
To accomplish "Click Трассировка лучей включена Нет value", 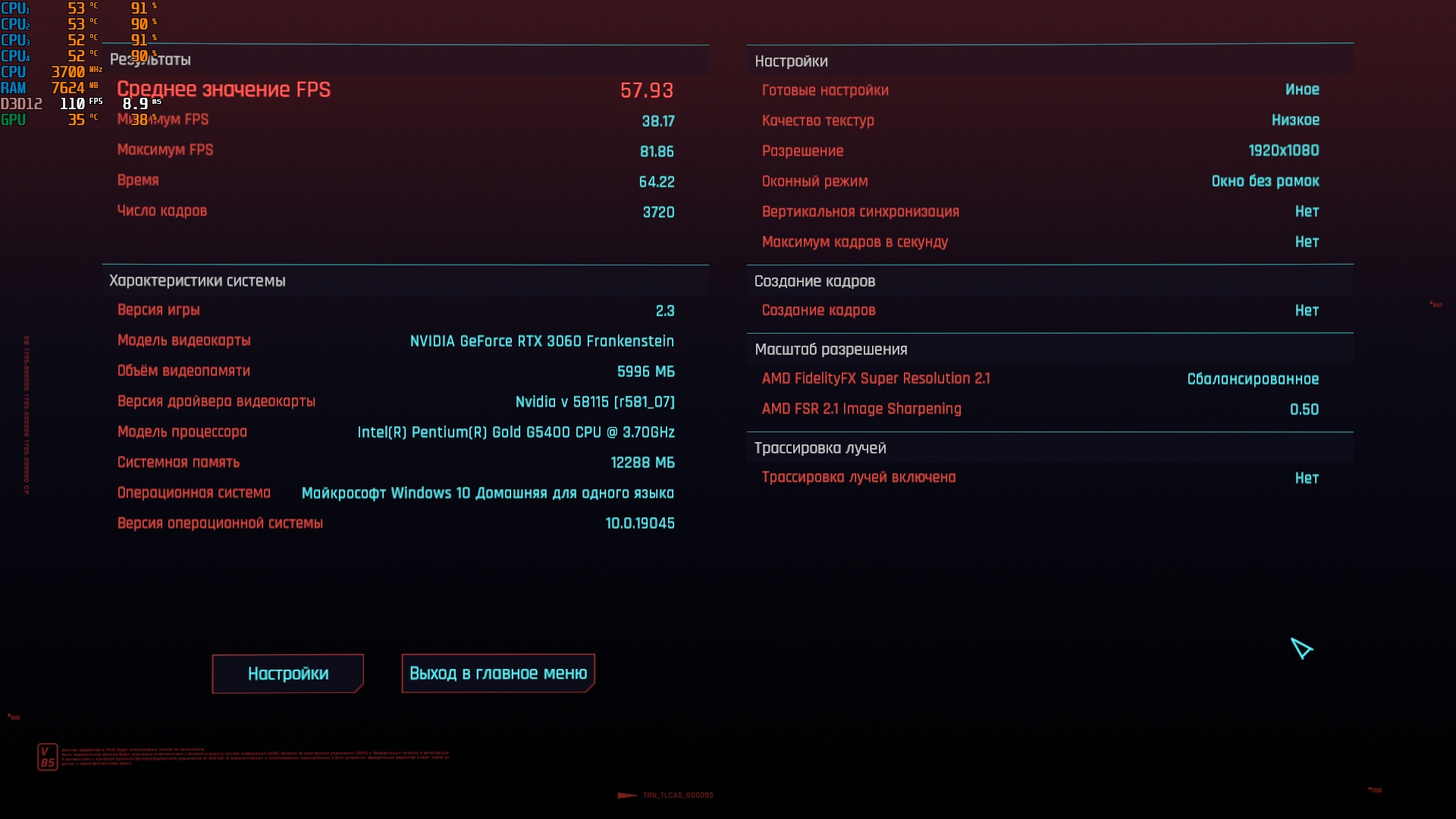I will click(x=1306, y=479).
